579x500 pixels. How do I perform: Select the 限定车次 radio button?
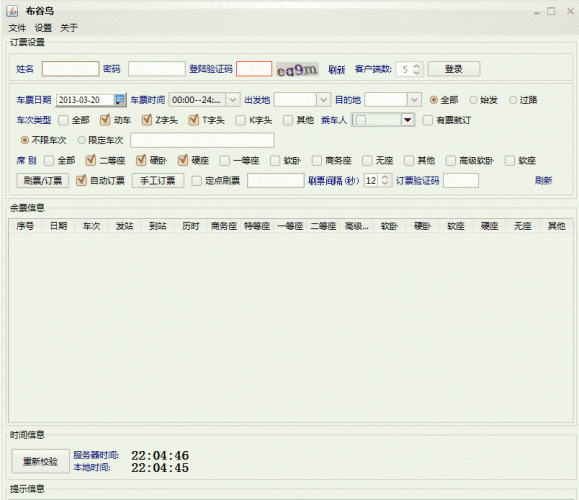[x=82, y=140]
